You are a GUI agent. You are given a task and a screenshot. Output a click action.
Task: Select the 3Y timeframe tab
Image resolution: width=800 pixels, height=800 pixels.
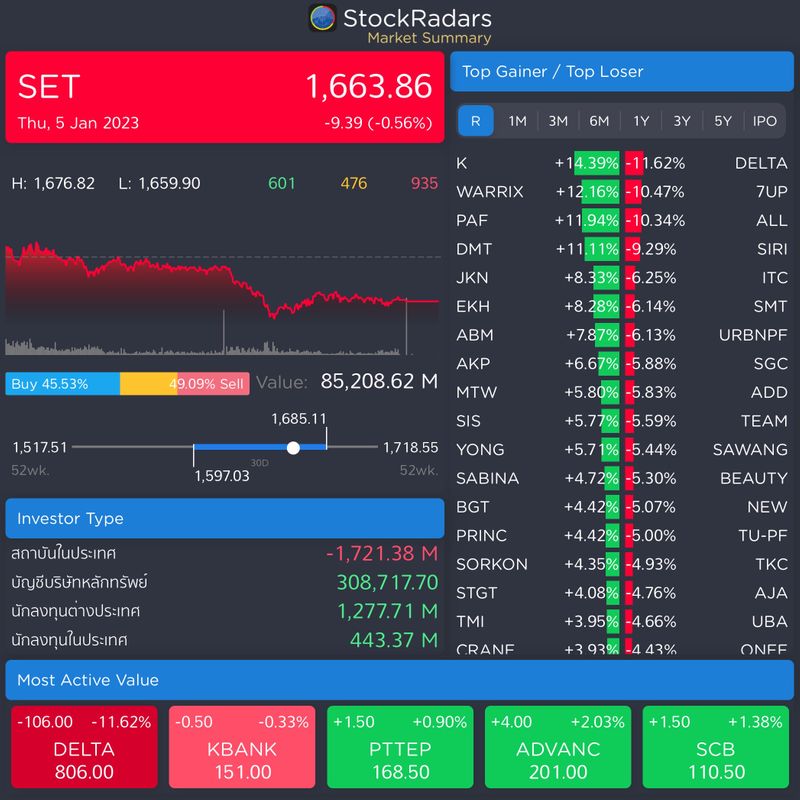[681, 120]
